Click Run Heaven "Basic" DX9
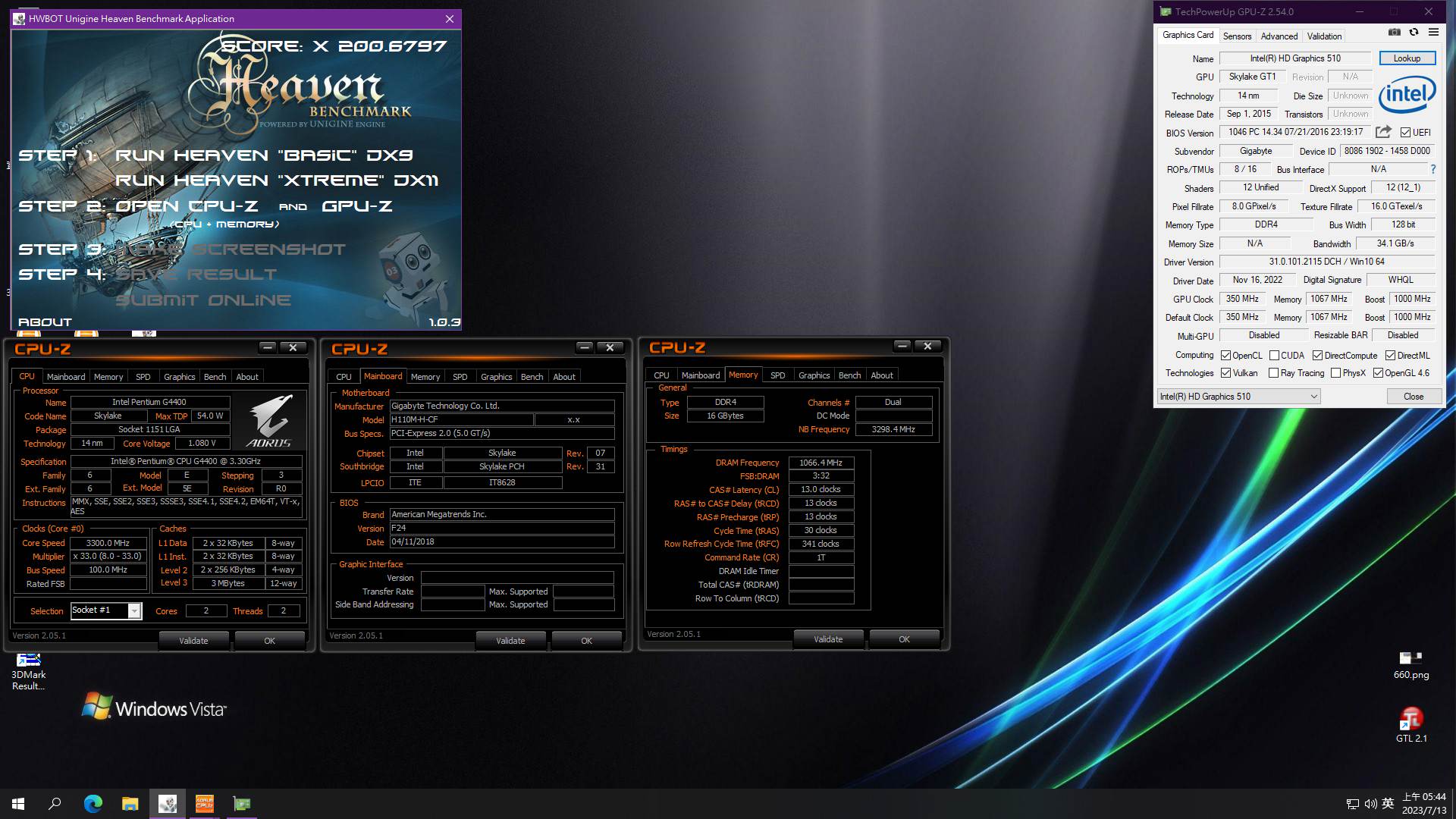 pyautogui.click(x=264, y=155)
